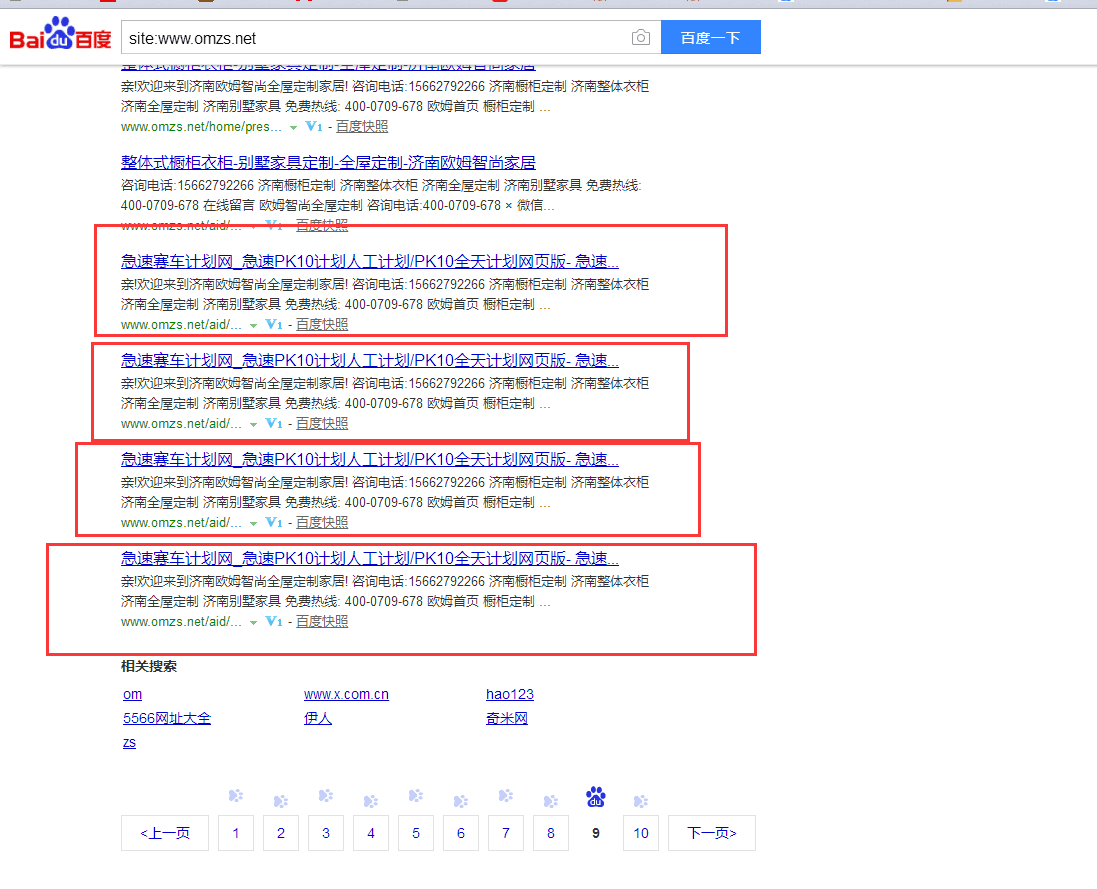Go to results page 6
The width and height of the screenshot is (1097, 889).
[x=461, y=833]
